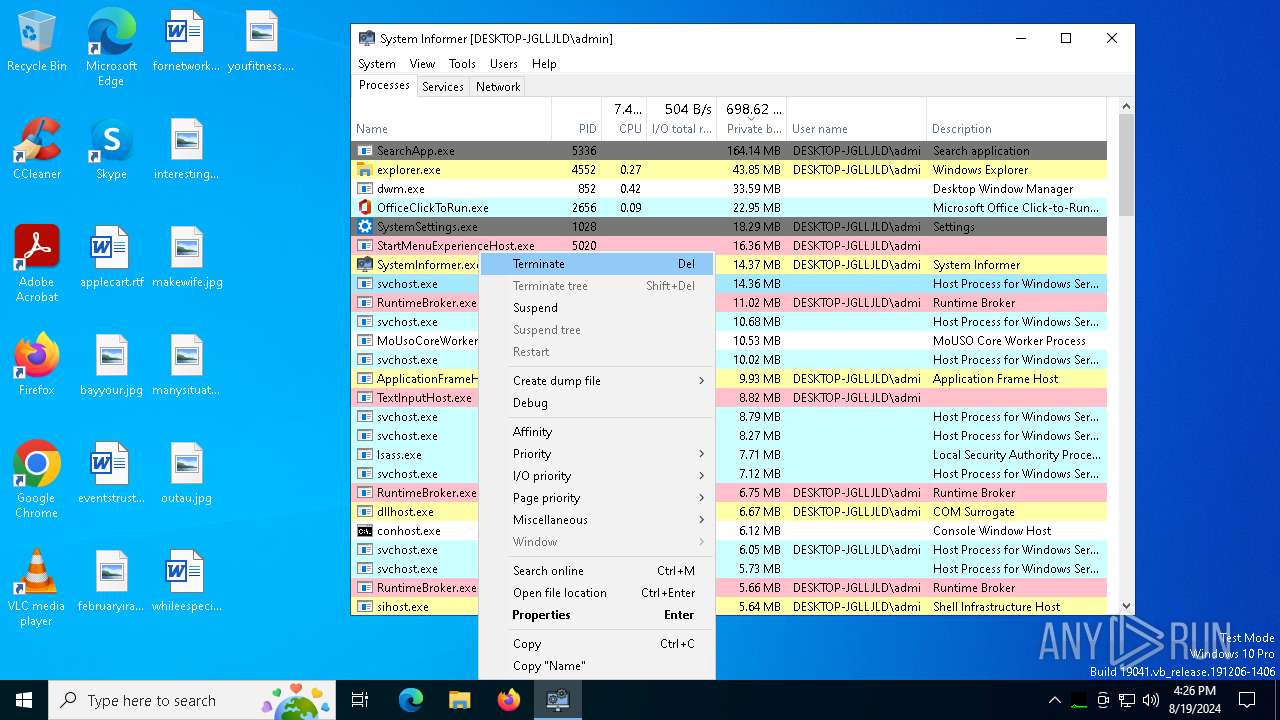Click the dwm.exe process icon

[x=365, y=189]
